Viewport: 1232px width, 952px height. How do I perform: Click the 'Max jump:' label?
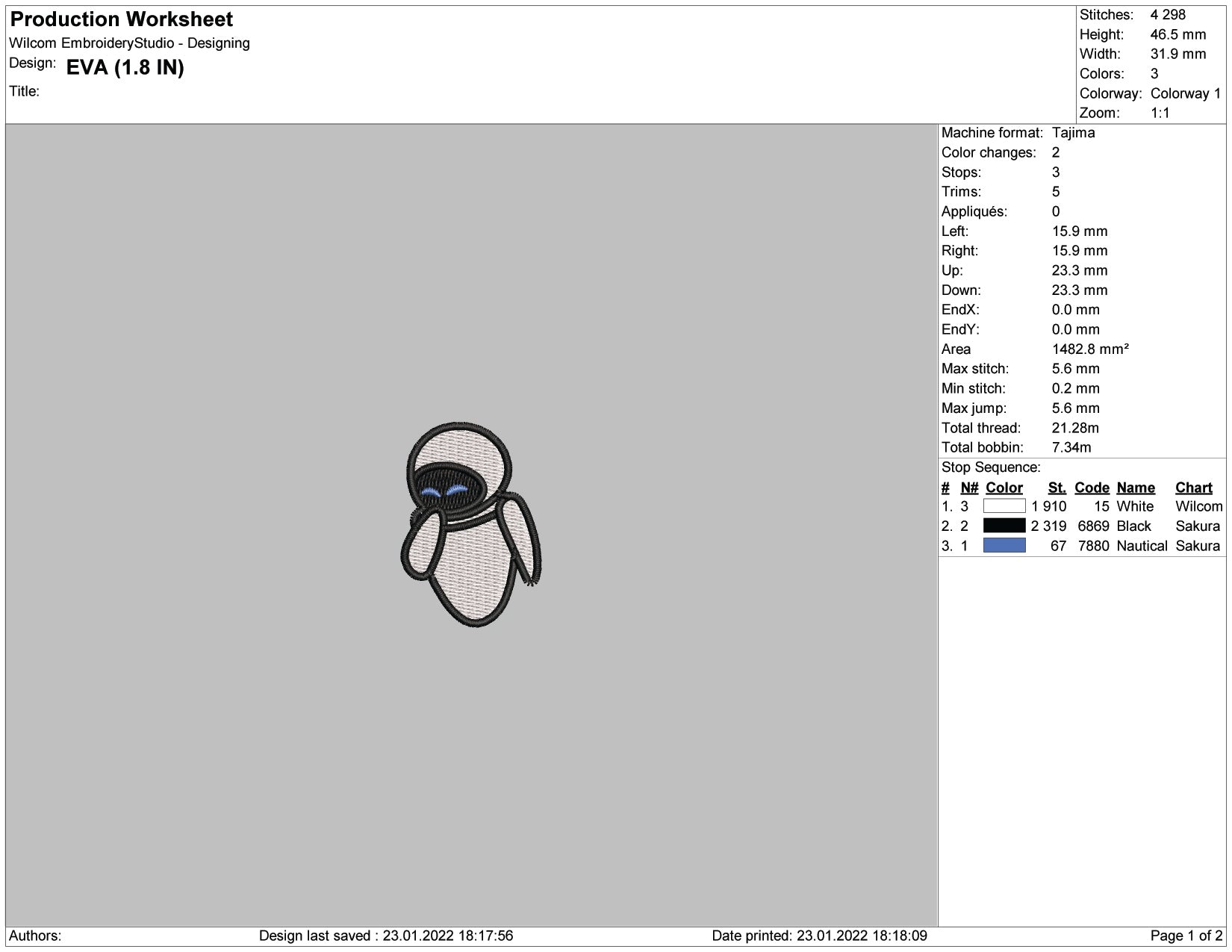(974, 408)
